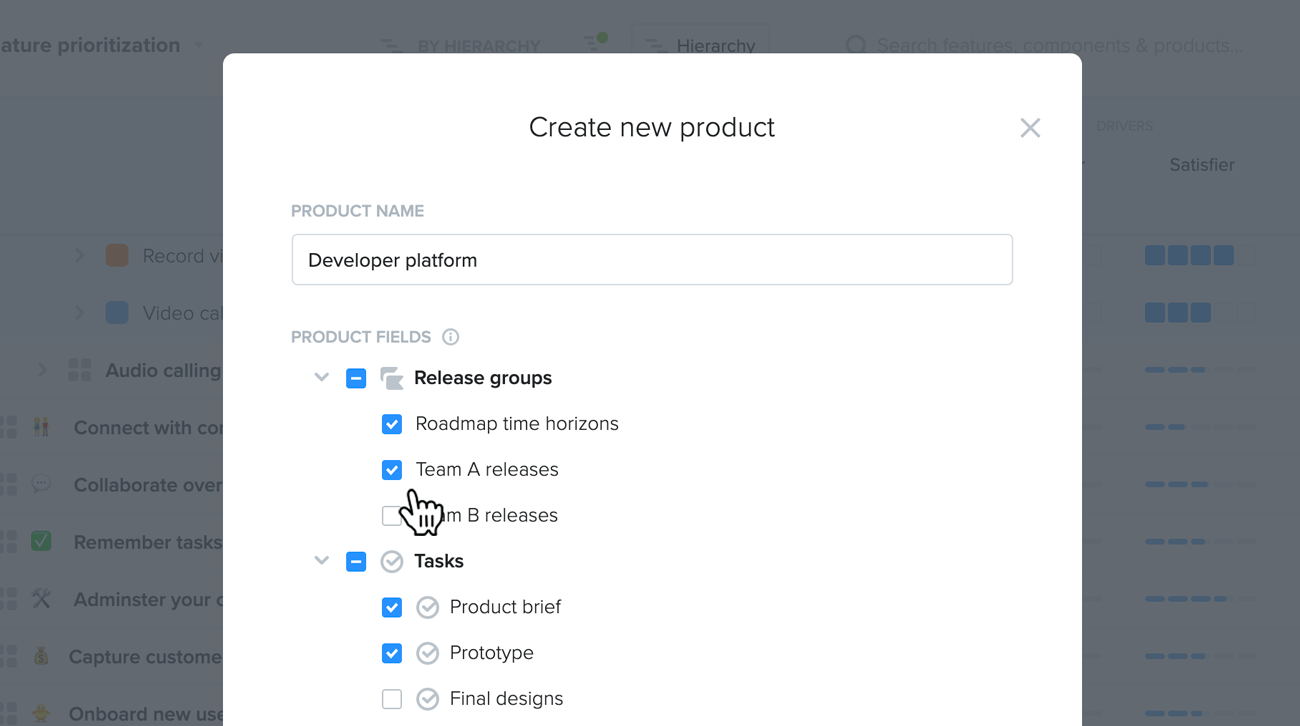The width and height of the screenshot is (1300, 726).
Task: Select the Roadmap time horizons label
Action: pos(517,424)
